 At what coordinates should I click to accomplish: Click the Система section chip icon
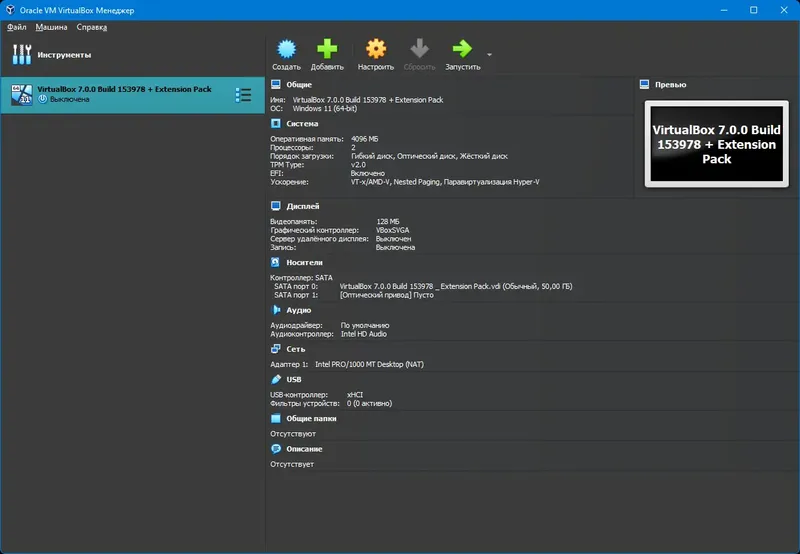tap(276, 123)
